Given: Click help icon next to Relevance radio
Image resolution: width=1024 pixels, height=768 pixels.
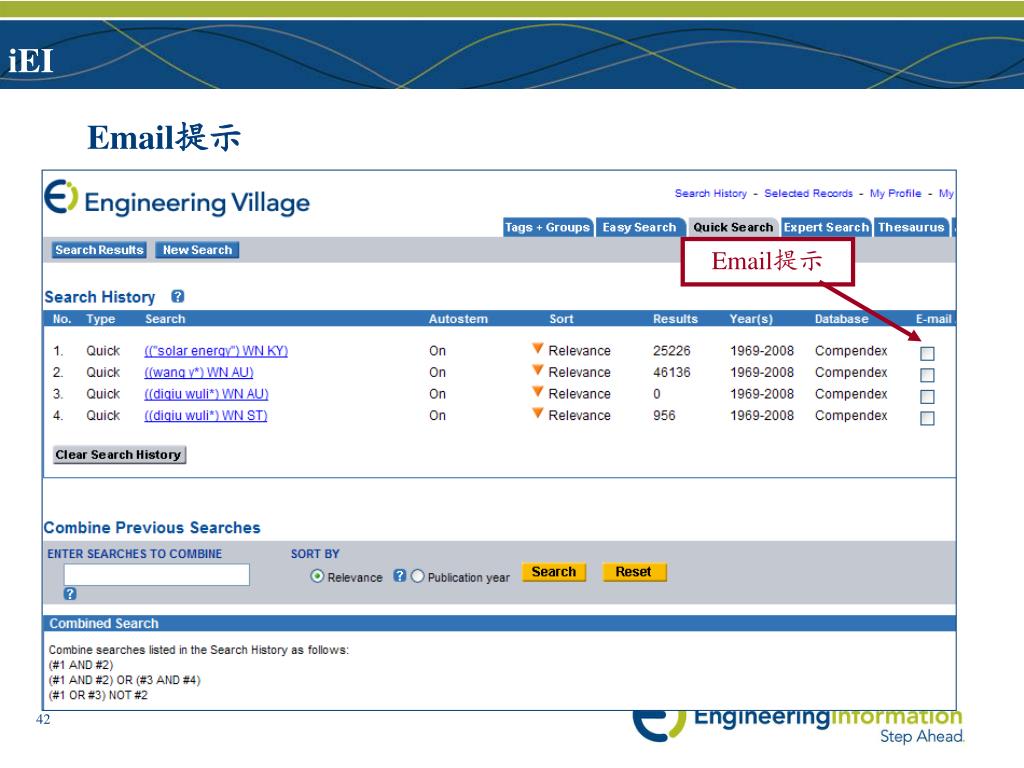Looking at the screenshot, I should pyautogui.click(x=400, y=575).
